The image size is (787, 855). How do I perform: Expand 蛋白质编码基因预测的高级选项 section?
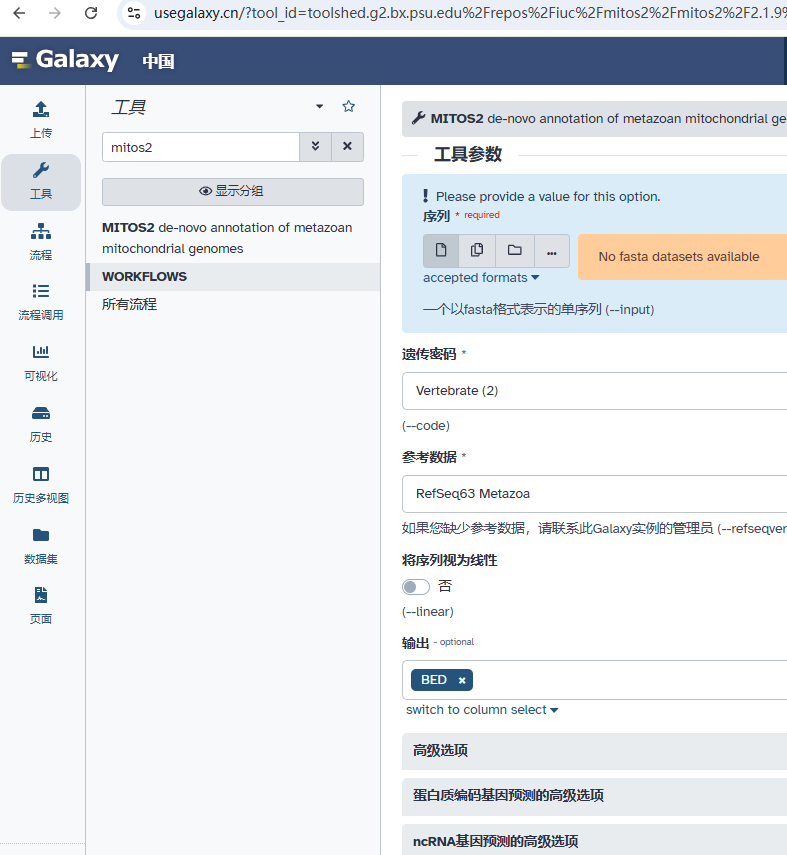pyautogui.click(x=594, y=796)
